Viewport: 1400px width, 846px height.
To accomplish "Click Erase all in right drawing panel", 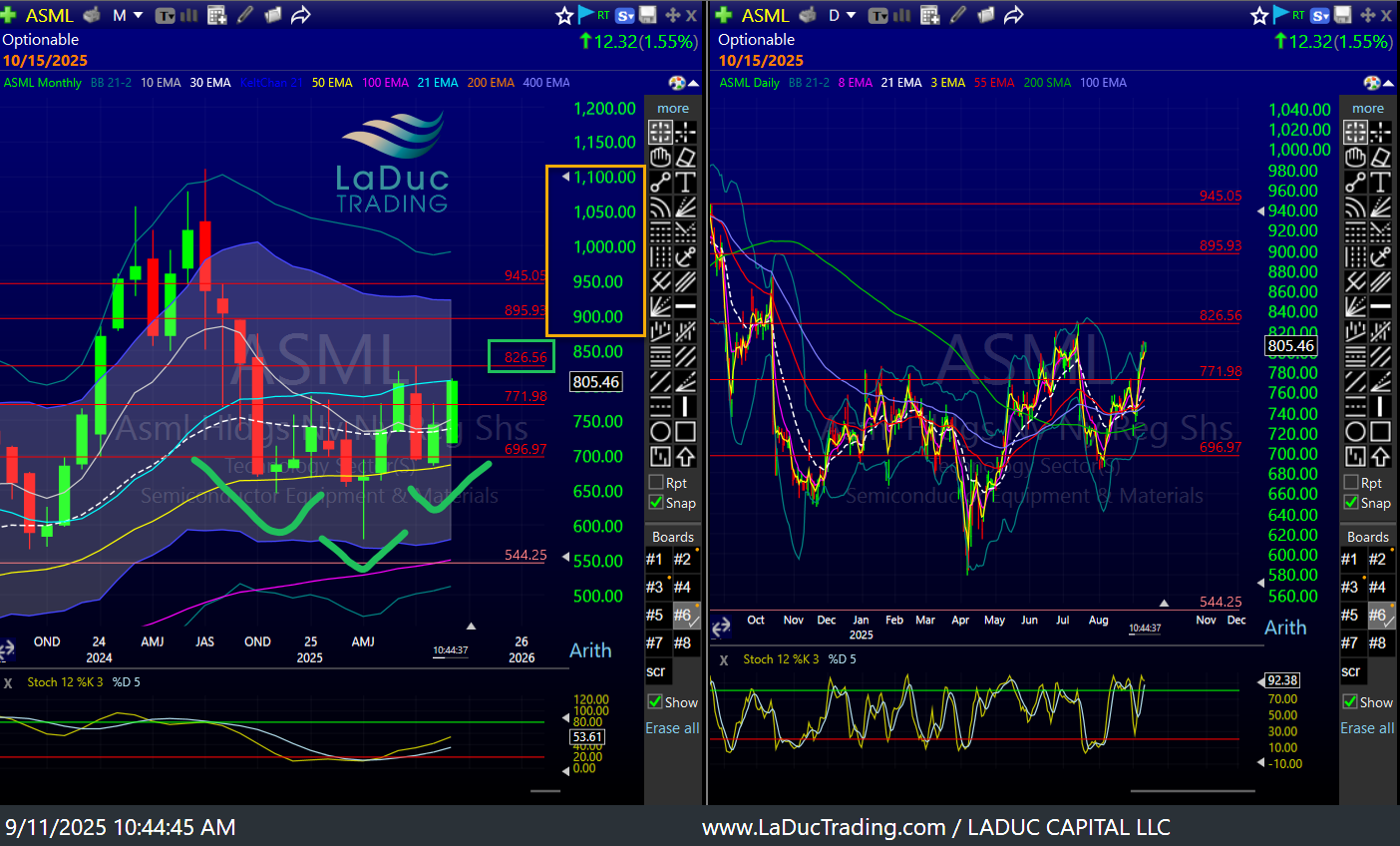I will (x=1367, y=728).
